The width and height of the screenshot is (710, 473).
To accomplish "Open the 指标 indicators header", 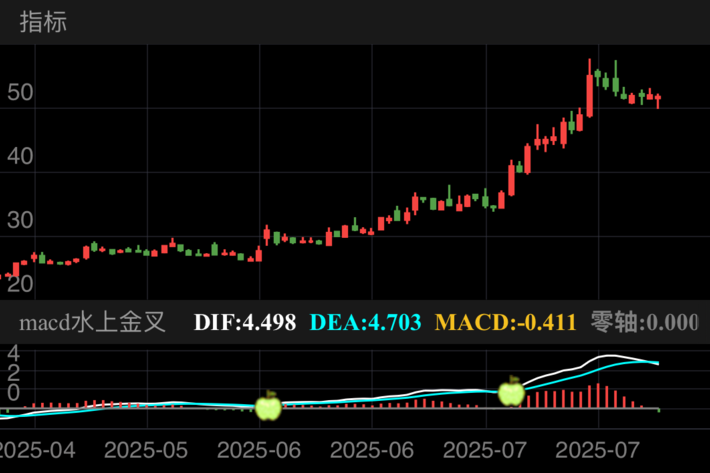I will pos(44,22).
